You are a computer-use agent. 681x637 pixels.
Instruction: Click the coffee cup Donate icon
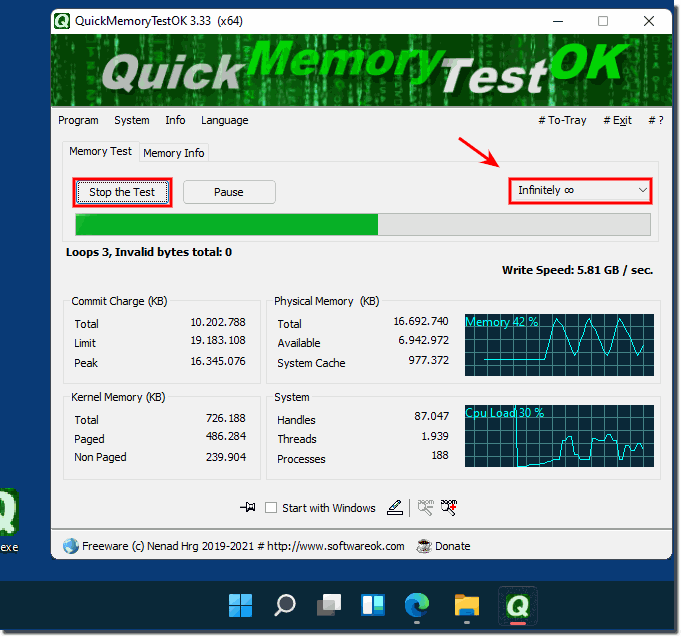(x=423, y=546)
